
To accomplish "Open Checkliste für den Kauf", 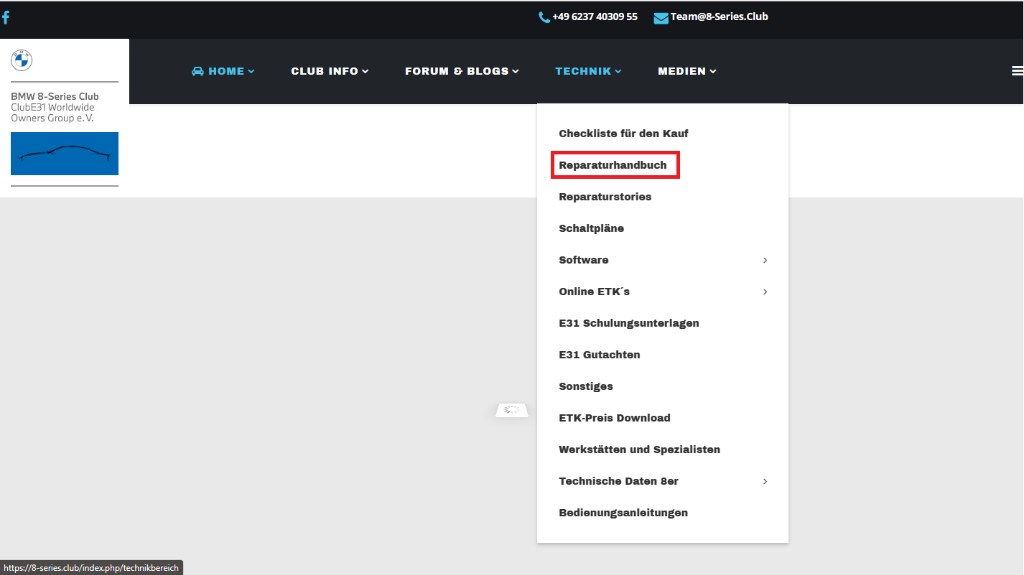I will click(623, 133).
